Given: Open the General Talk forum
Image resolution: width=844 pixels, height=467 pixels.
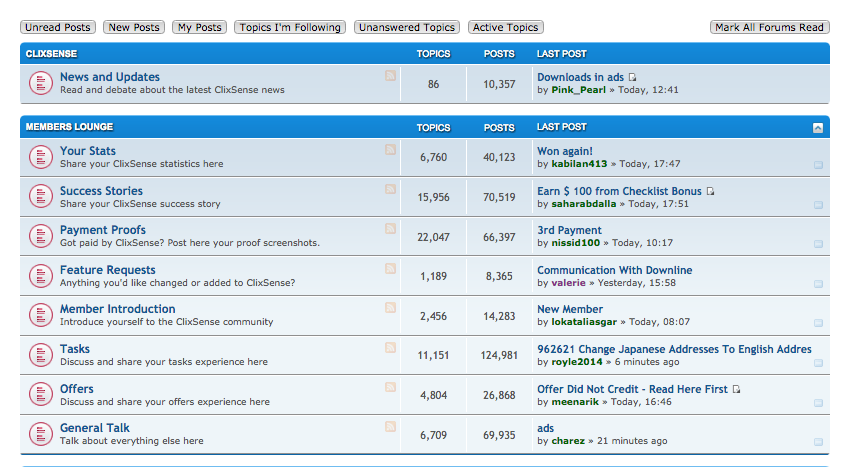Looking at the screenshot, I should [95, 428].
